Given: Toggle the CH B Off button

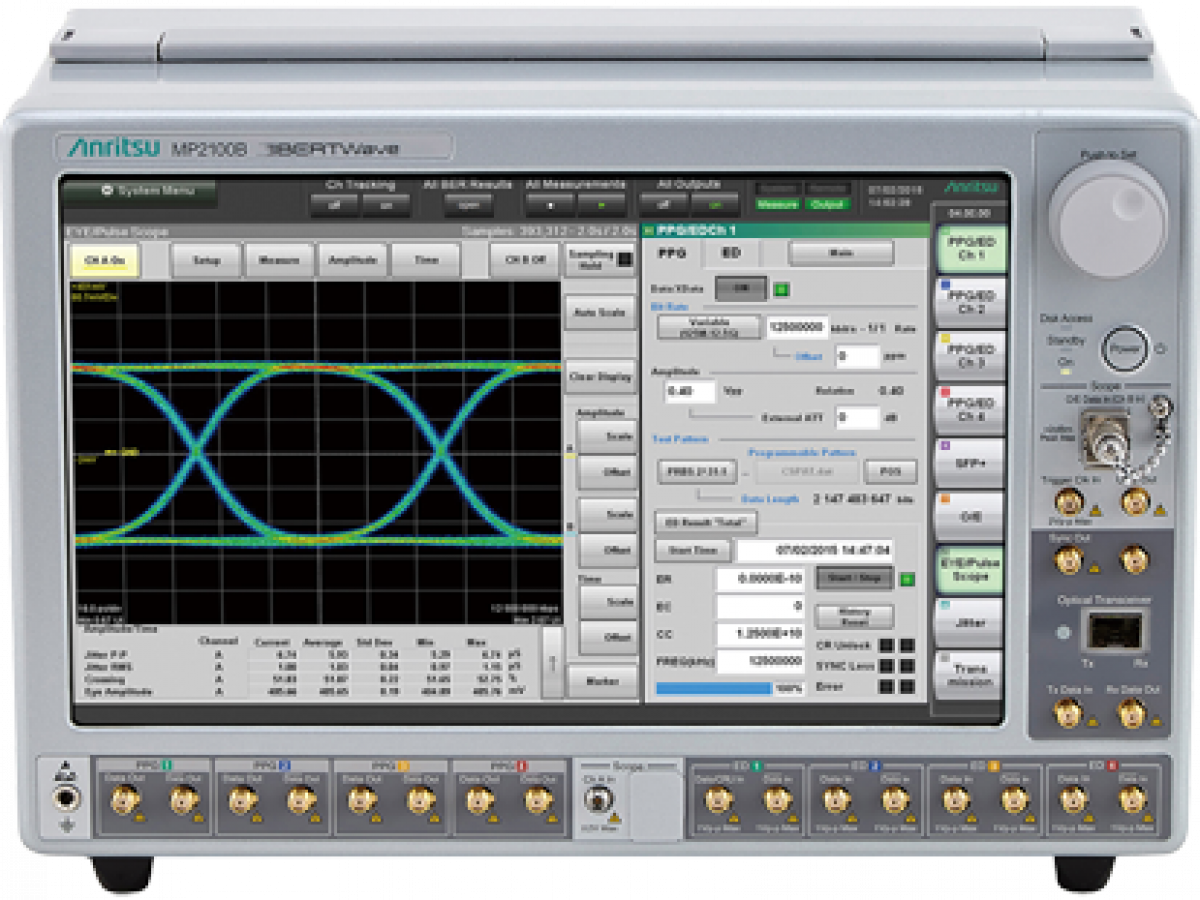Looking at the screenshot, I should coord(525,260).
